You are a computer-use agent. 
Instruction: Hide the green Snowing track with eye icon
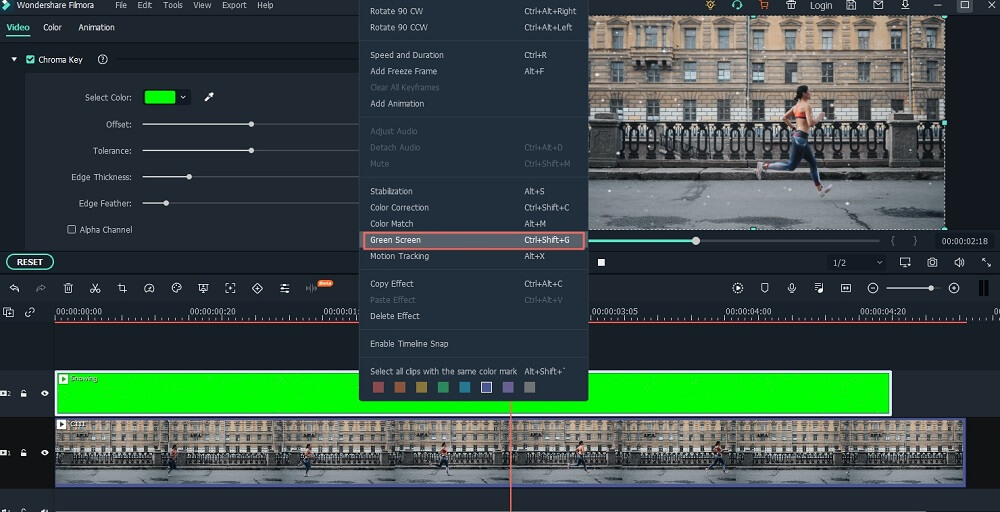pyautogui.click(x=45, y=393)
